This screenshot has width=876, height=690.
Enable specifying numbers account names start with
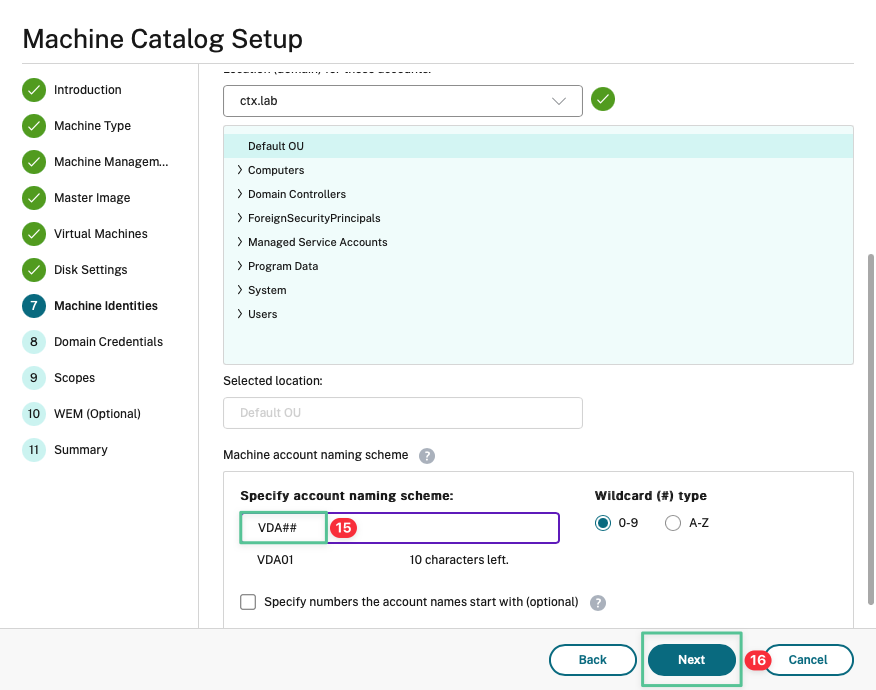pos(249,602)
